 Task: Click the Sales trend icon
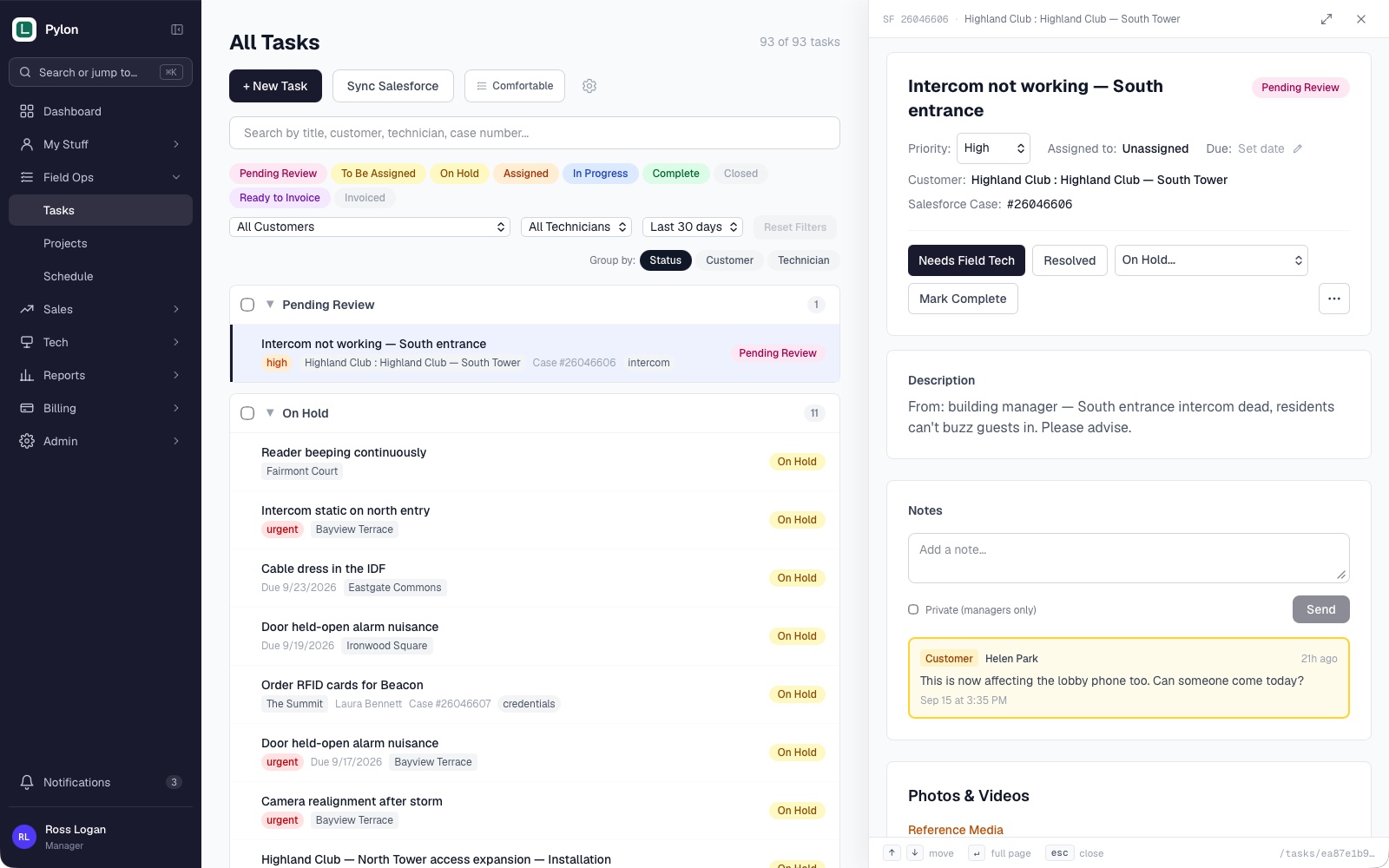pos(27,309)
